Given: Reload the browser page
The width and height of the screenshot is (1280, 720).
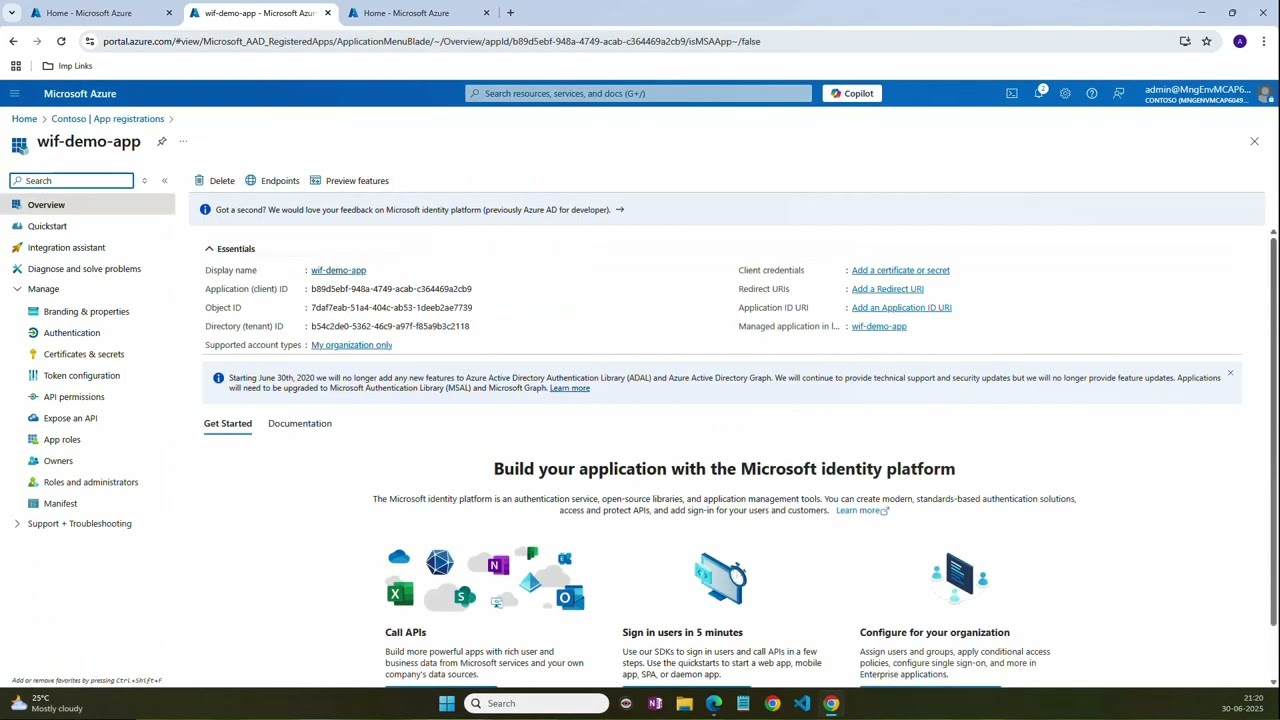Looking at the screenshot, I should coord(61,41).
